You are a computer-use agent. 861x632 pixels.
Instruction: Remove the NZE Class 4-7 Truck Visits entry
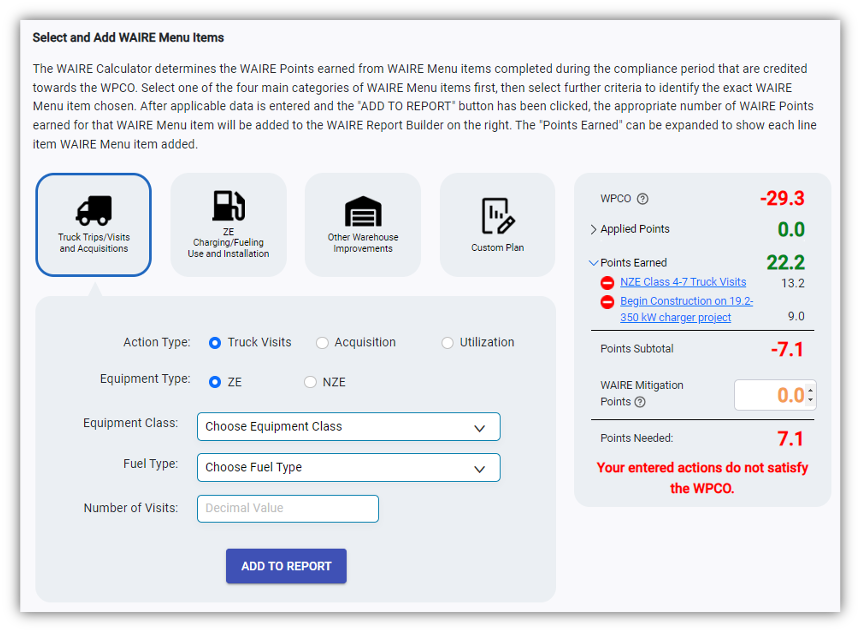point(607,283)
